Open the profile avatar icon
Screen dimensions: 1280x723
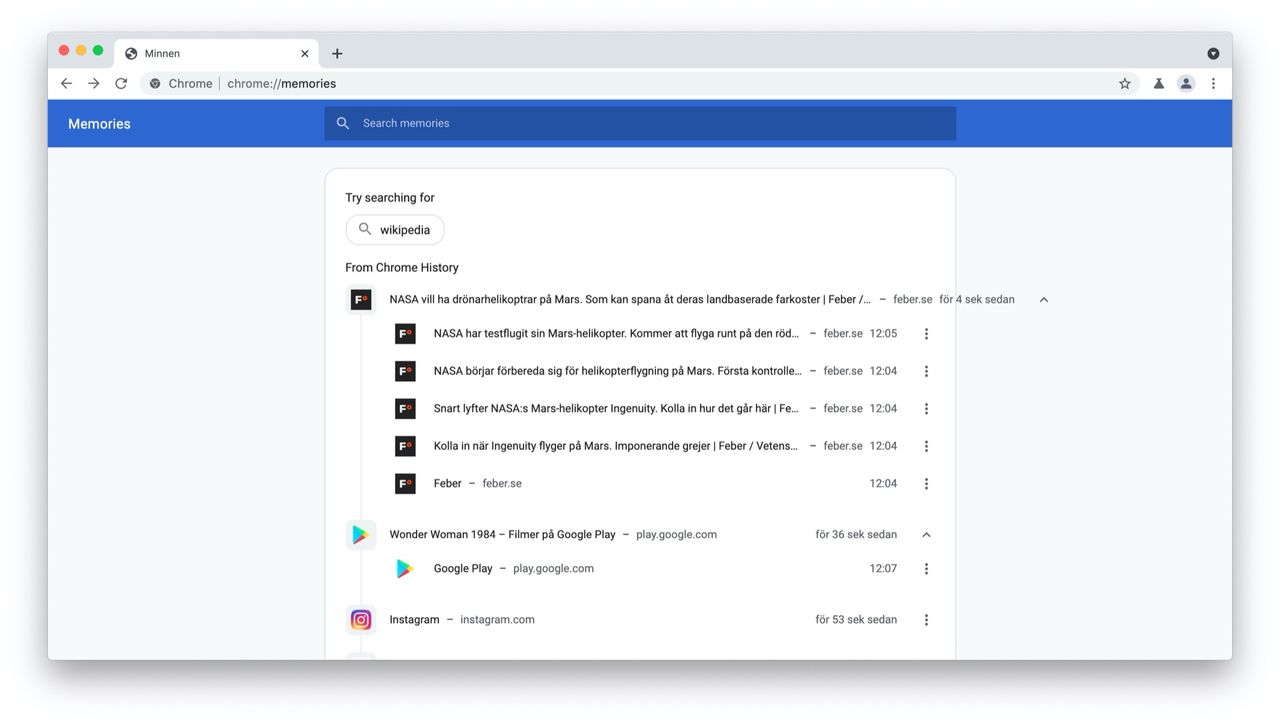[1186, 84]
